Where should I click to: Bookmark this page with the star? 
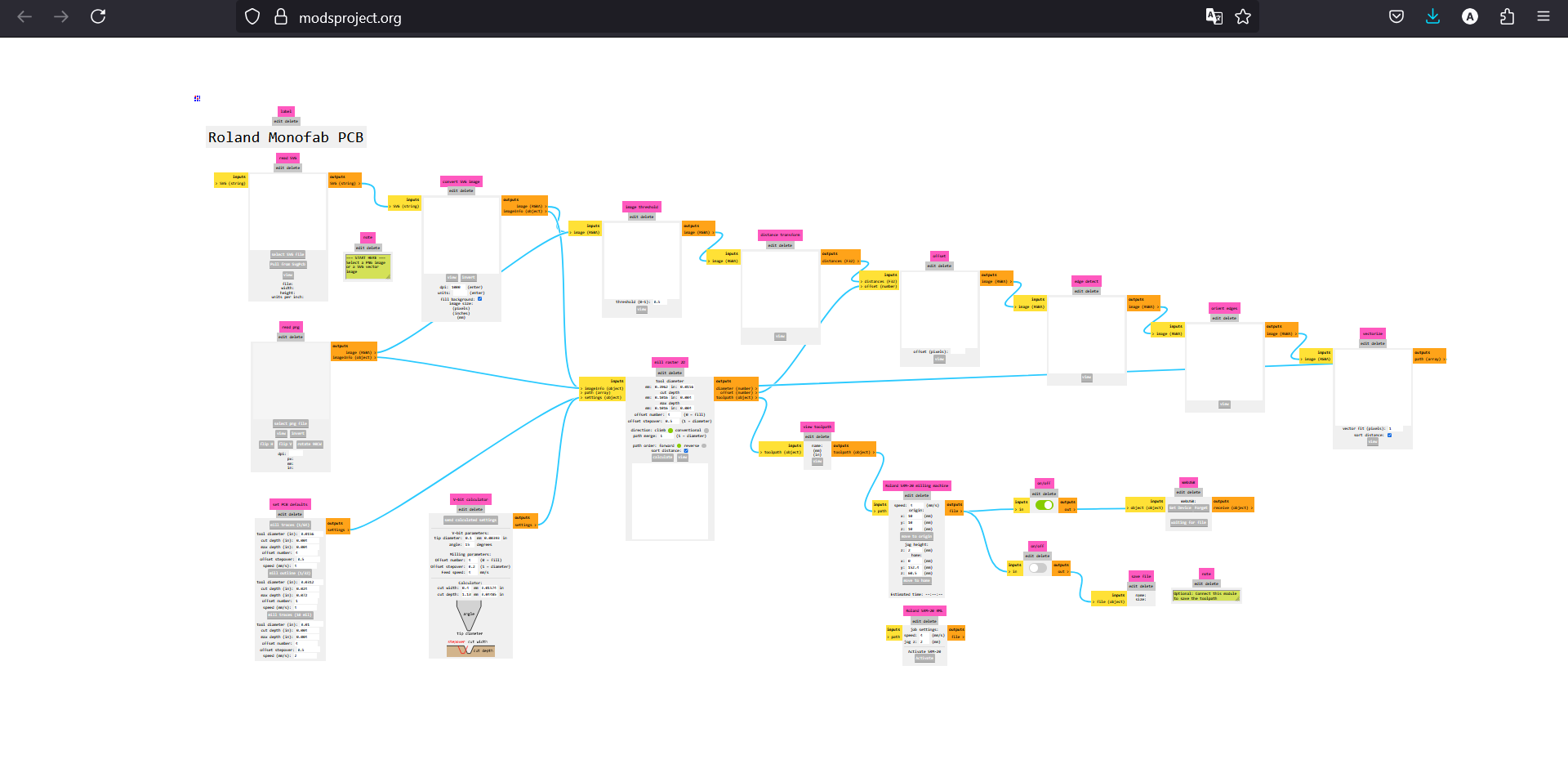1243,17
